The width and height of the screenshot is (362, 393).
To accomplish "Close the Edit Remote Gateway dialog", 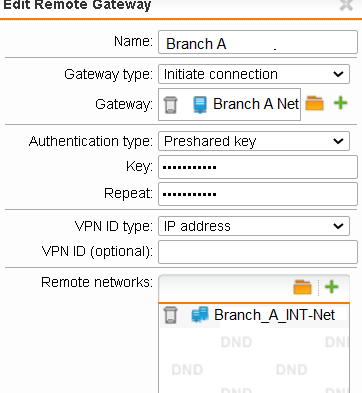I will tap(346, 5).
